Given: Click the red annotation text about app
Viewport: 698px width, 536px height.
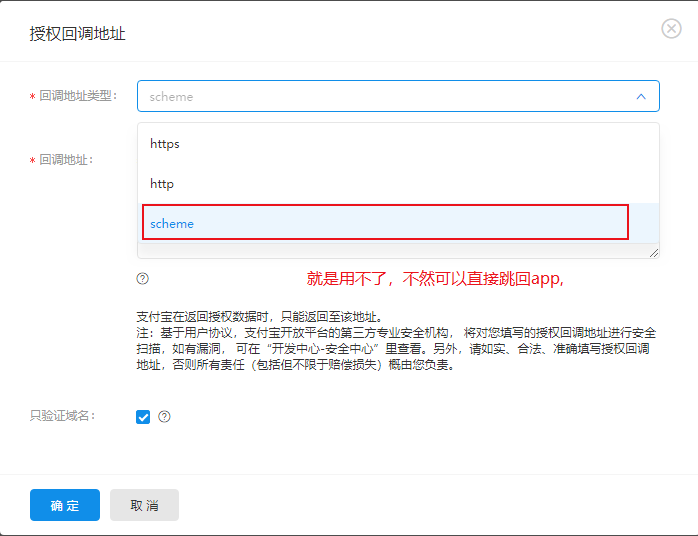Looking at the screenshot, I should click(x=435, y=279).
